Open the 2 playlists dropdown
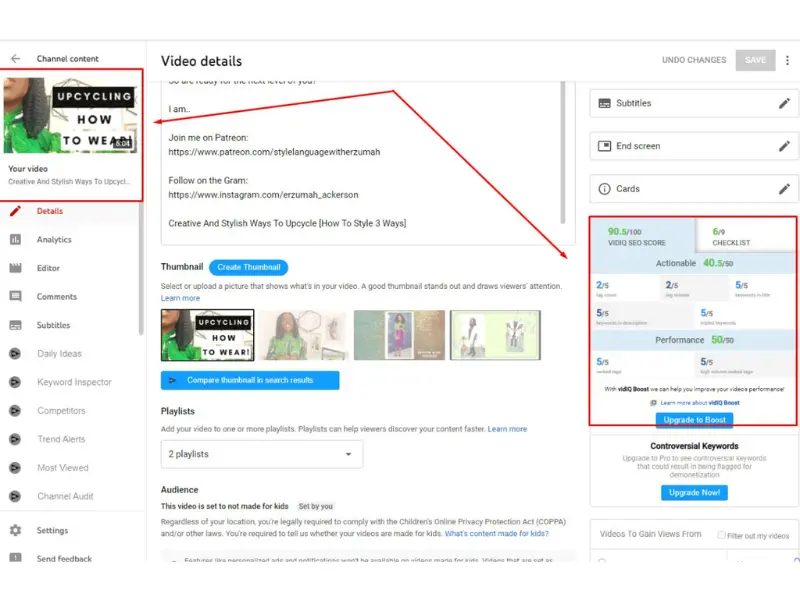800x600 pixels. pyautogui.click(x=262, y=454)
